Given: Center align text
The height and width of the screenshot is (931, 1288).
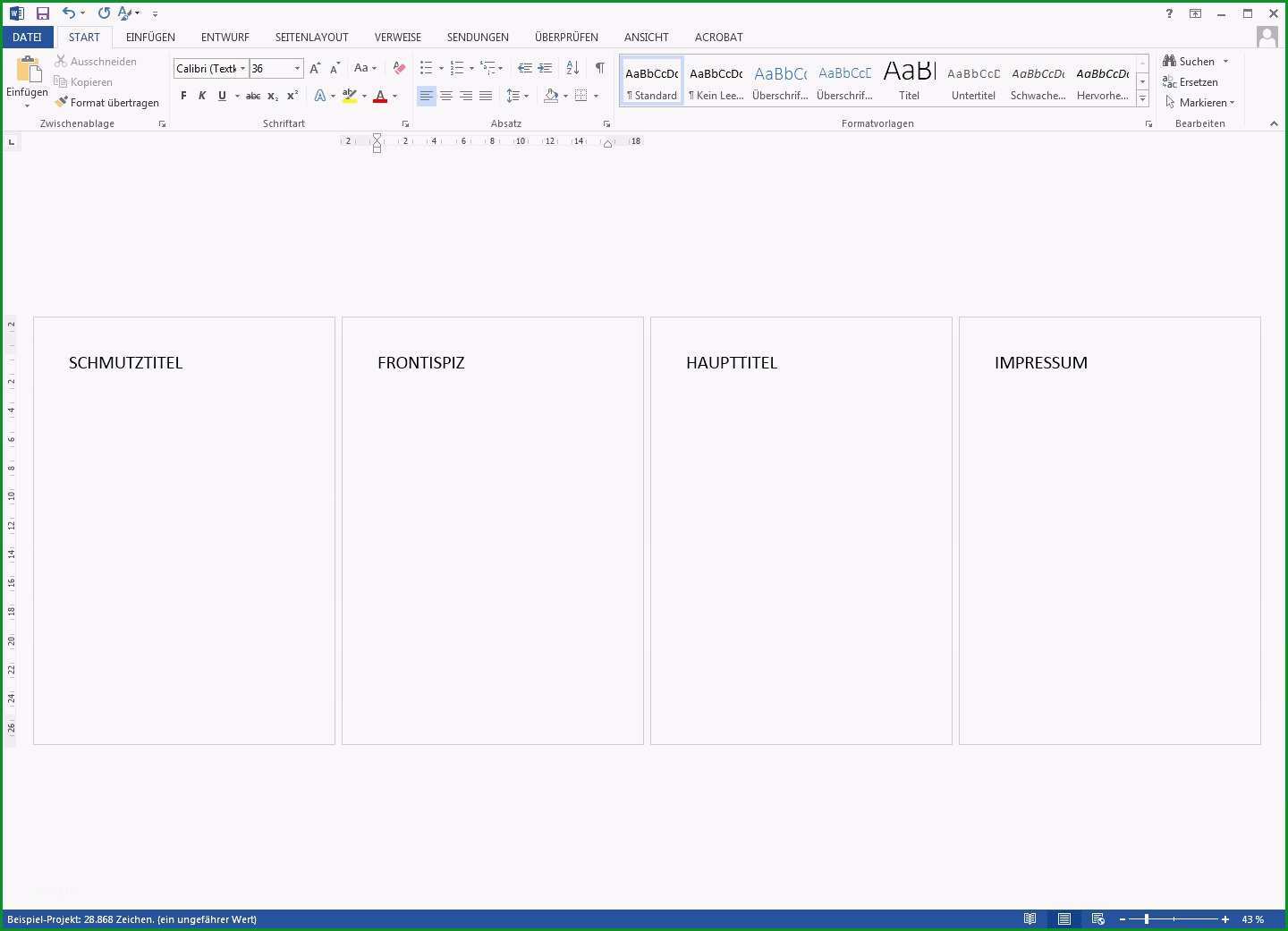Looking at the screenshot, I should pos(446,96).
